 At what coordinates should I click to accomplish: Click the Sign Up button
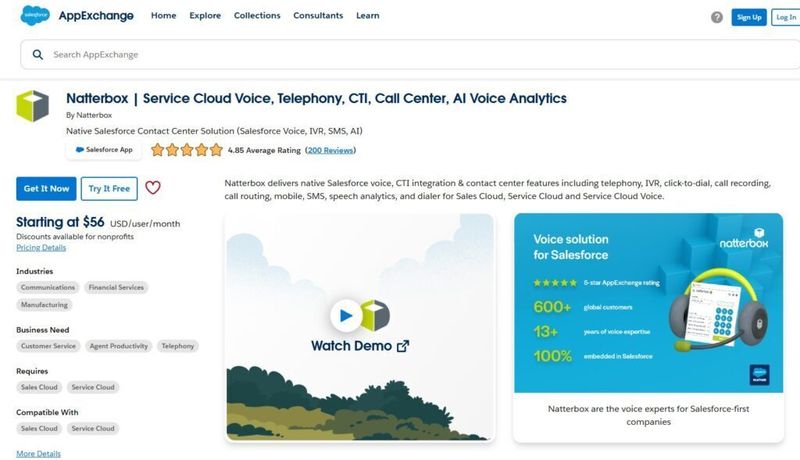tap(748, 17)
